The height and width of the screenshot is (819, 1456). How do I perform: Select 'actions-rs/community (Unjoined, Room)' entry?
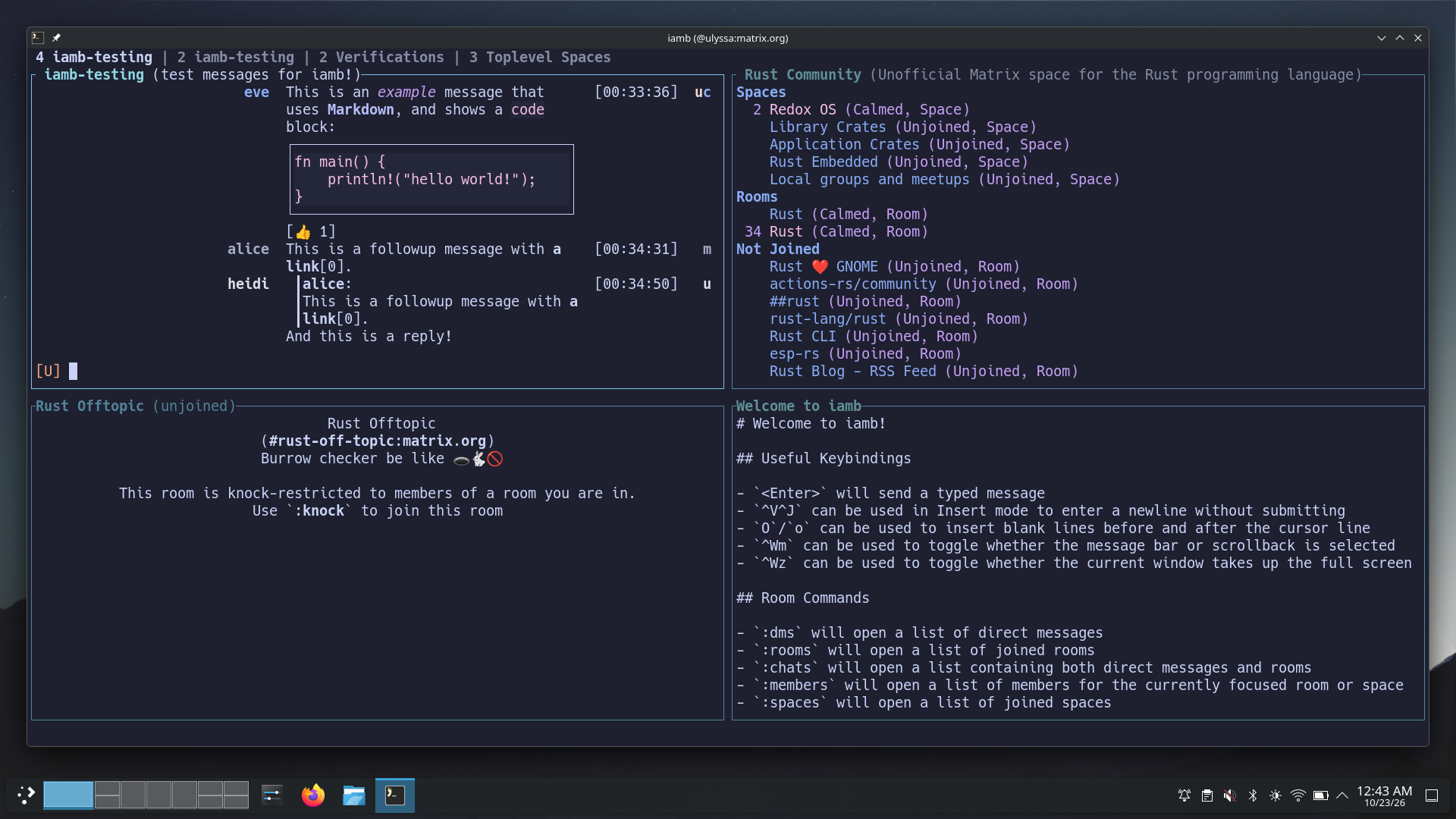pos(924,284)
